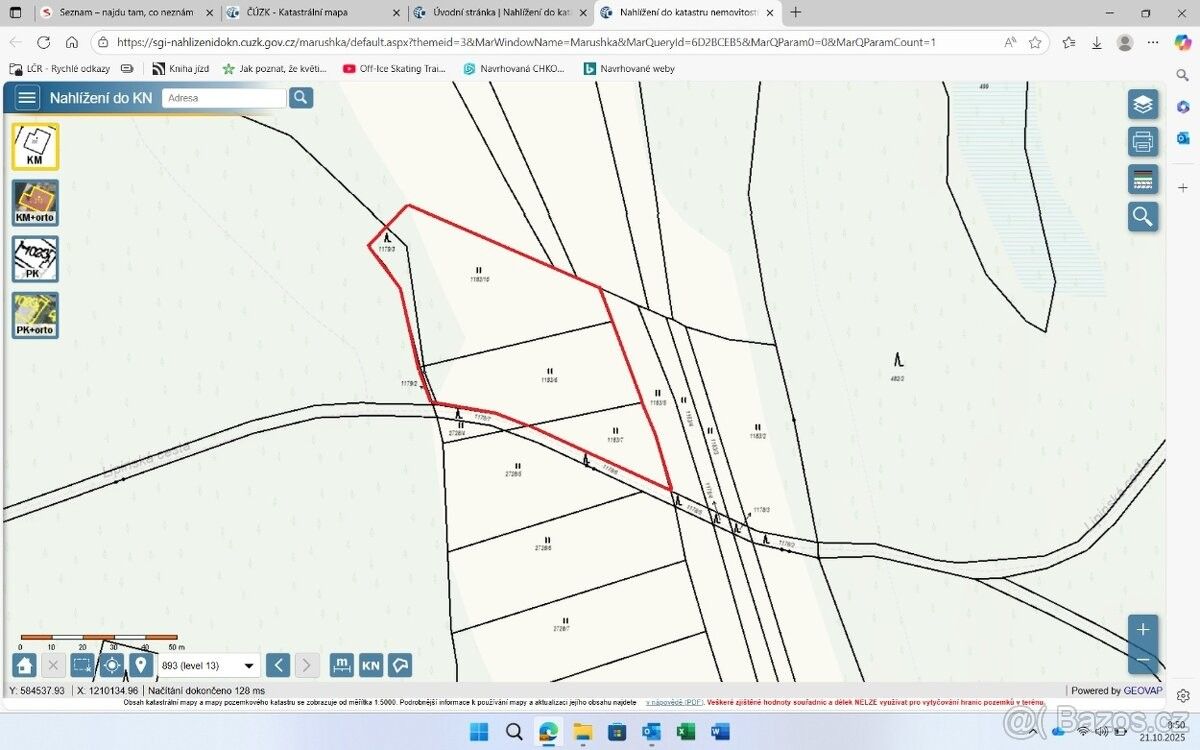Zoom in with the plus button
Viewport: 1200px width, 750px height.
point(1143,630)
